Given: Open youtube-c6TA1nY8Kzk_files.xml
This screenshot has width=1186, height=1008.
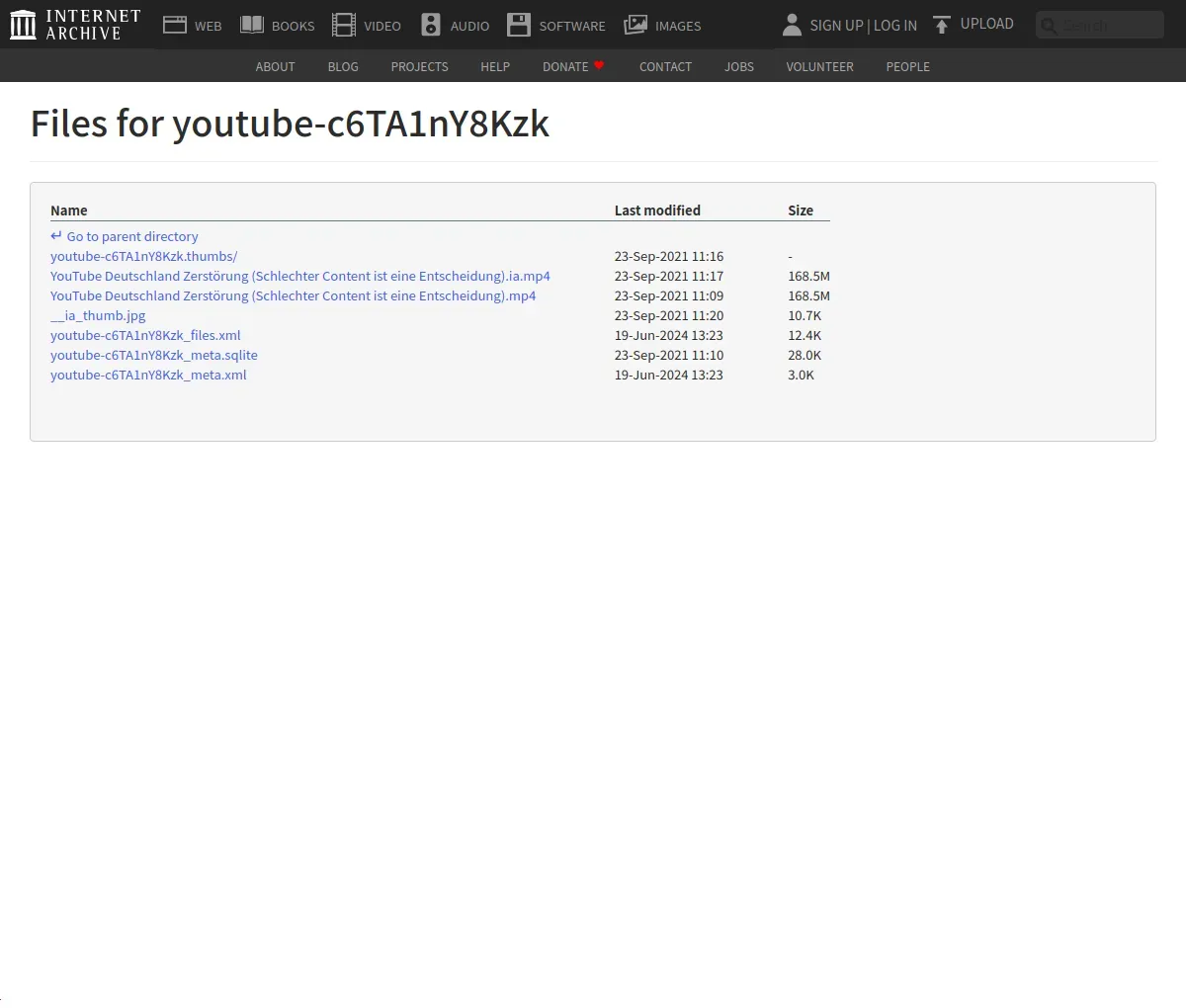Looking at the screenshot, I should point(145,335).
